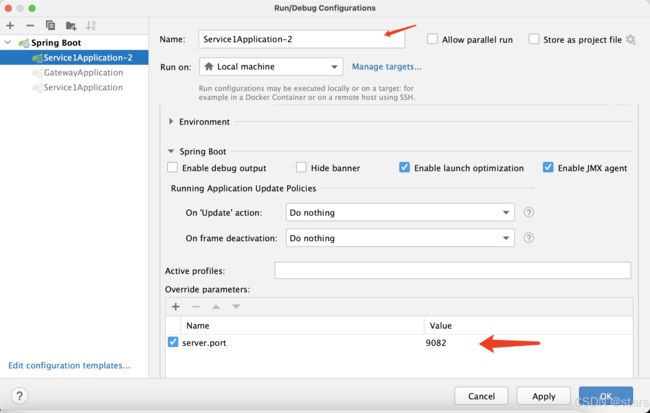Confirm with the OK button
This screenshot has height=413, width=650.
coord(606,396)
